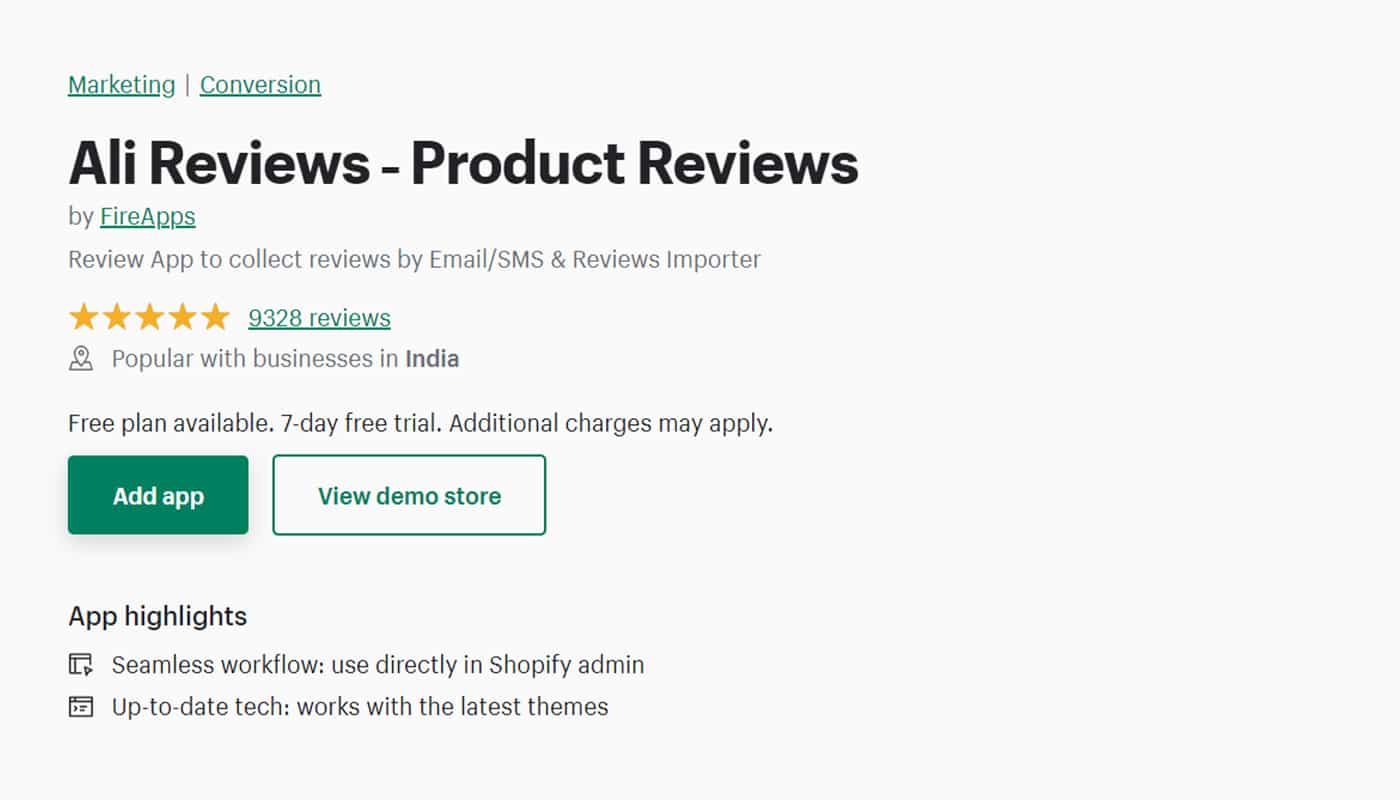This screenshot has height=800, width=1400.
Task: Click the Up-to-date tech highlight icon
Action: 81,707
